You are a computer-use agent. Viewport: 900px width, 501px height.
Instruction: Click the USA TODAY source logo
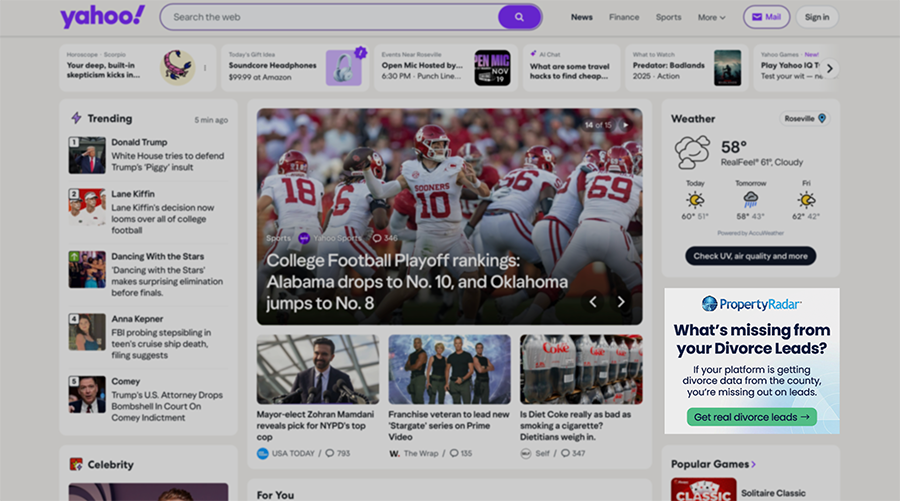pos(262,453)
